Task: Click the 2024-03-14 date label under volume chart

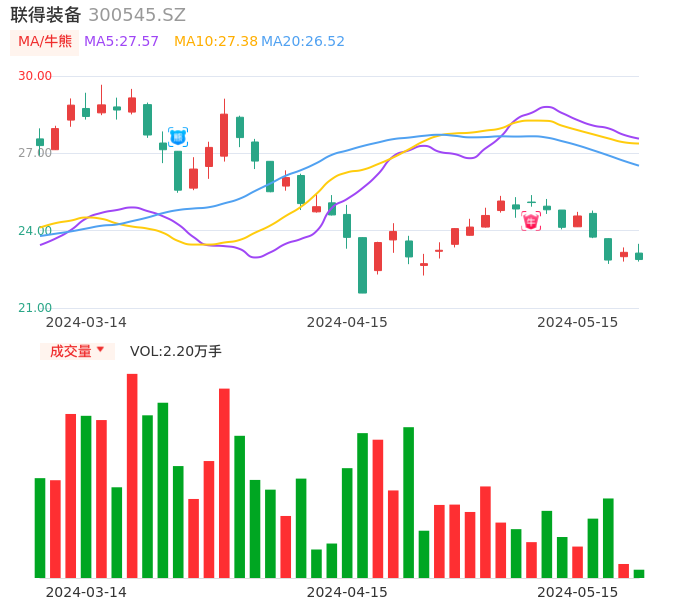Action: (x=86, y=592)
